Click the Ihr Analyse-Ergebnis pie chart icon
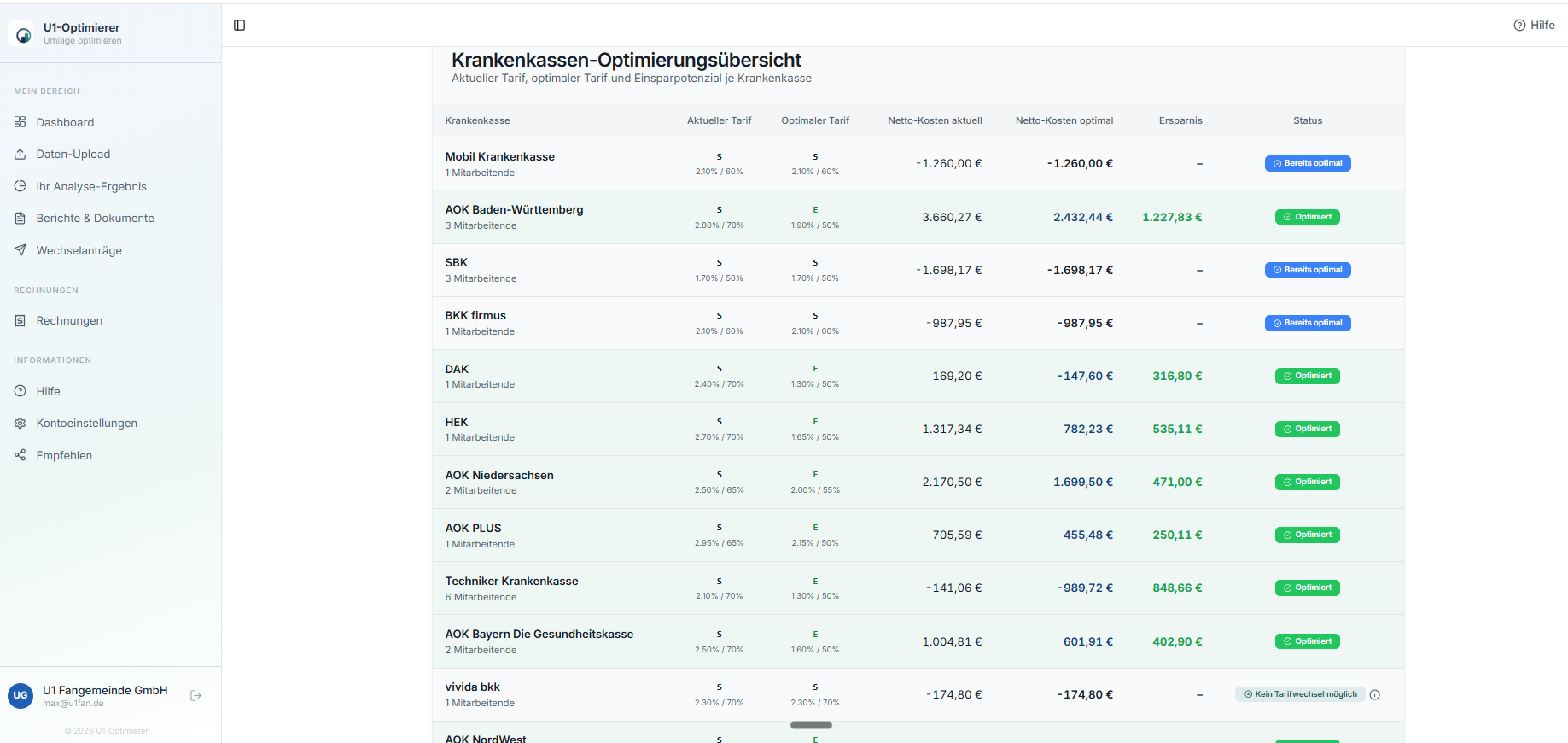1568x743 pixels. tap(20, 186)
